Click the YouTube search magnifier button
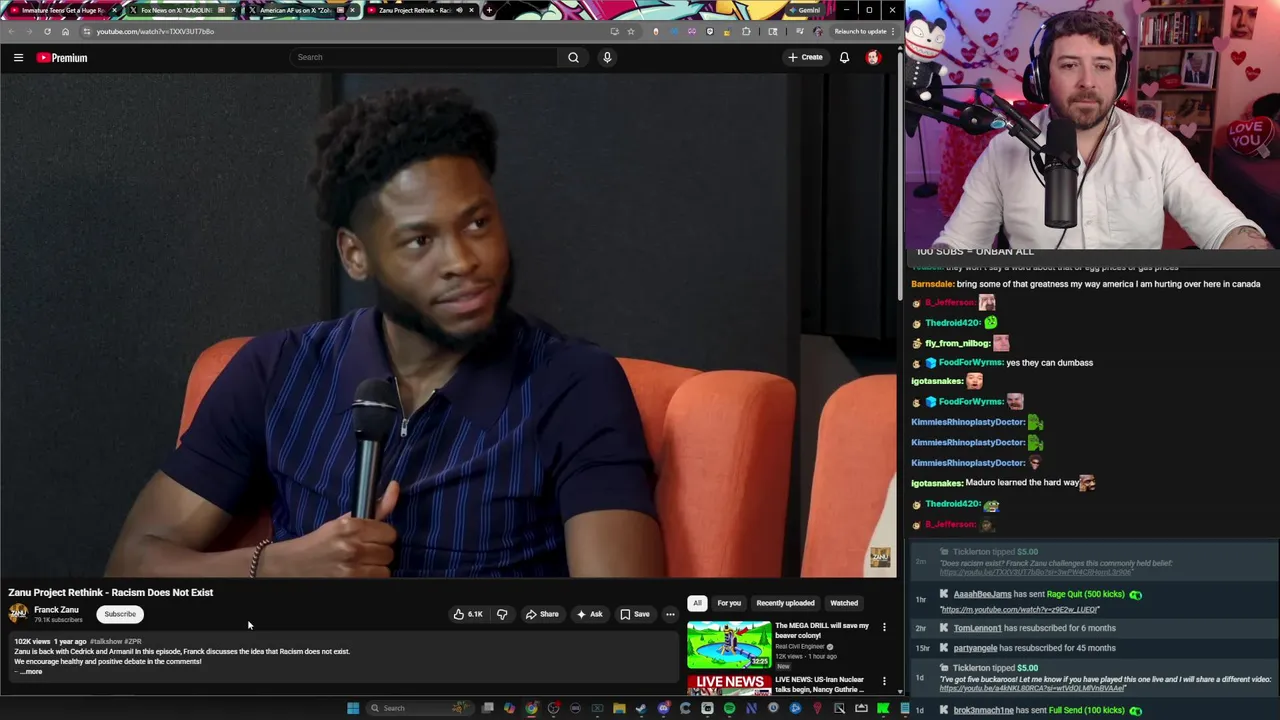 (x=573, y=57)
